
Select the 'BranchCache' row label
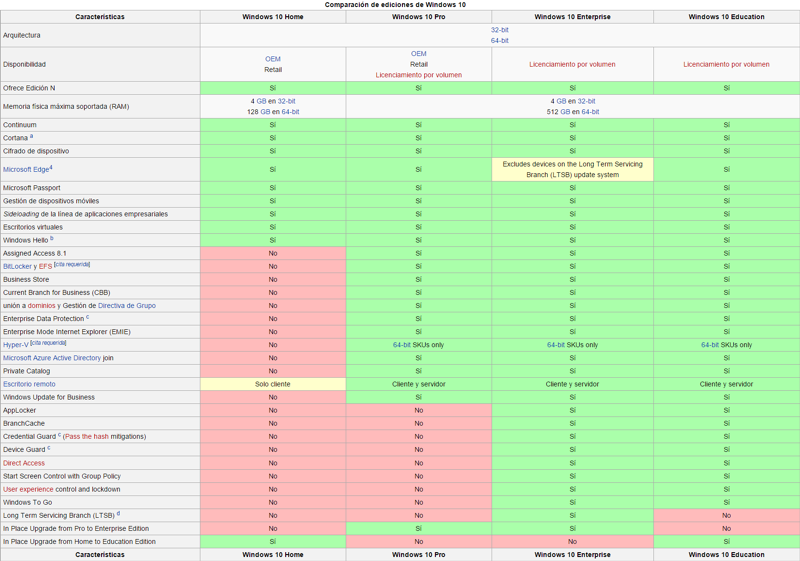pyautogui.click(x=24, y=424)
